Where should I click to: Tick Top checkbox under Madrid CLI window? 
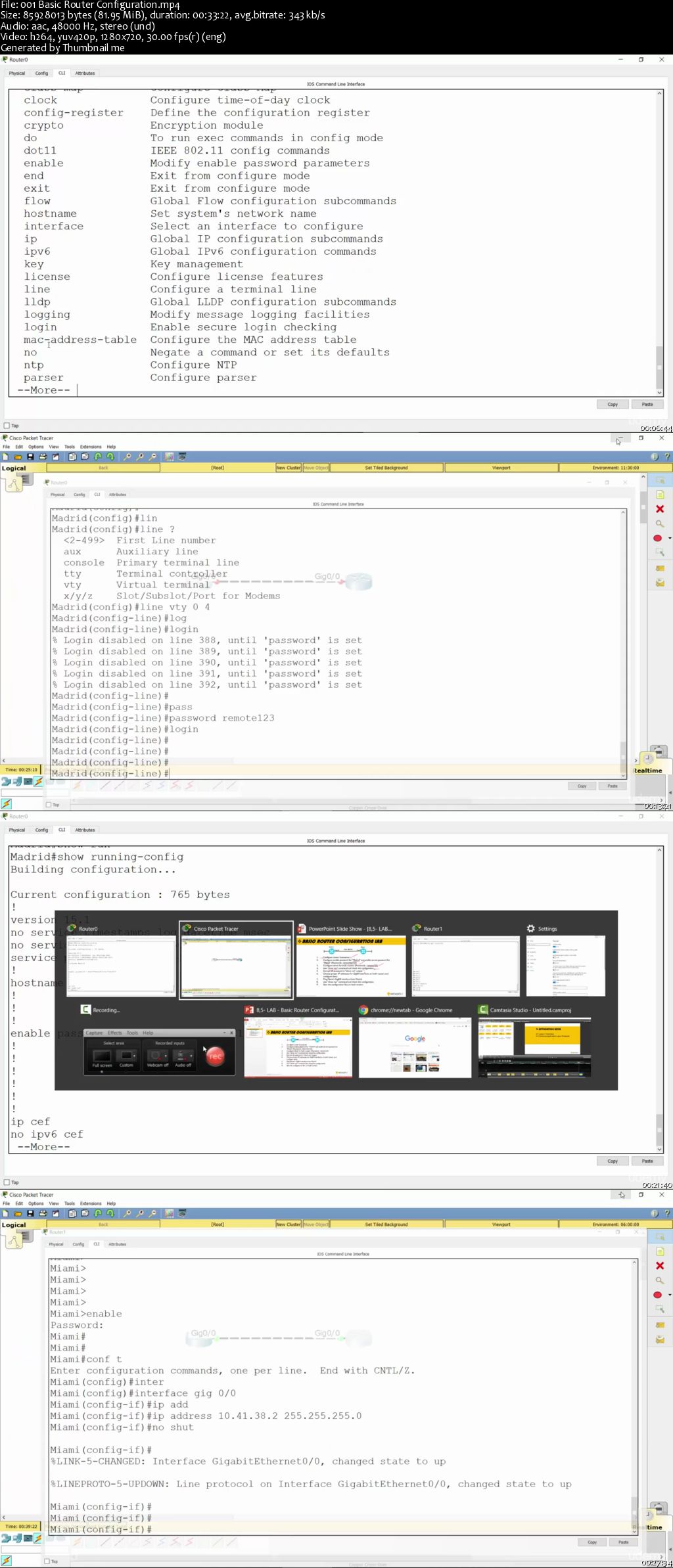(x=49, y=804)
